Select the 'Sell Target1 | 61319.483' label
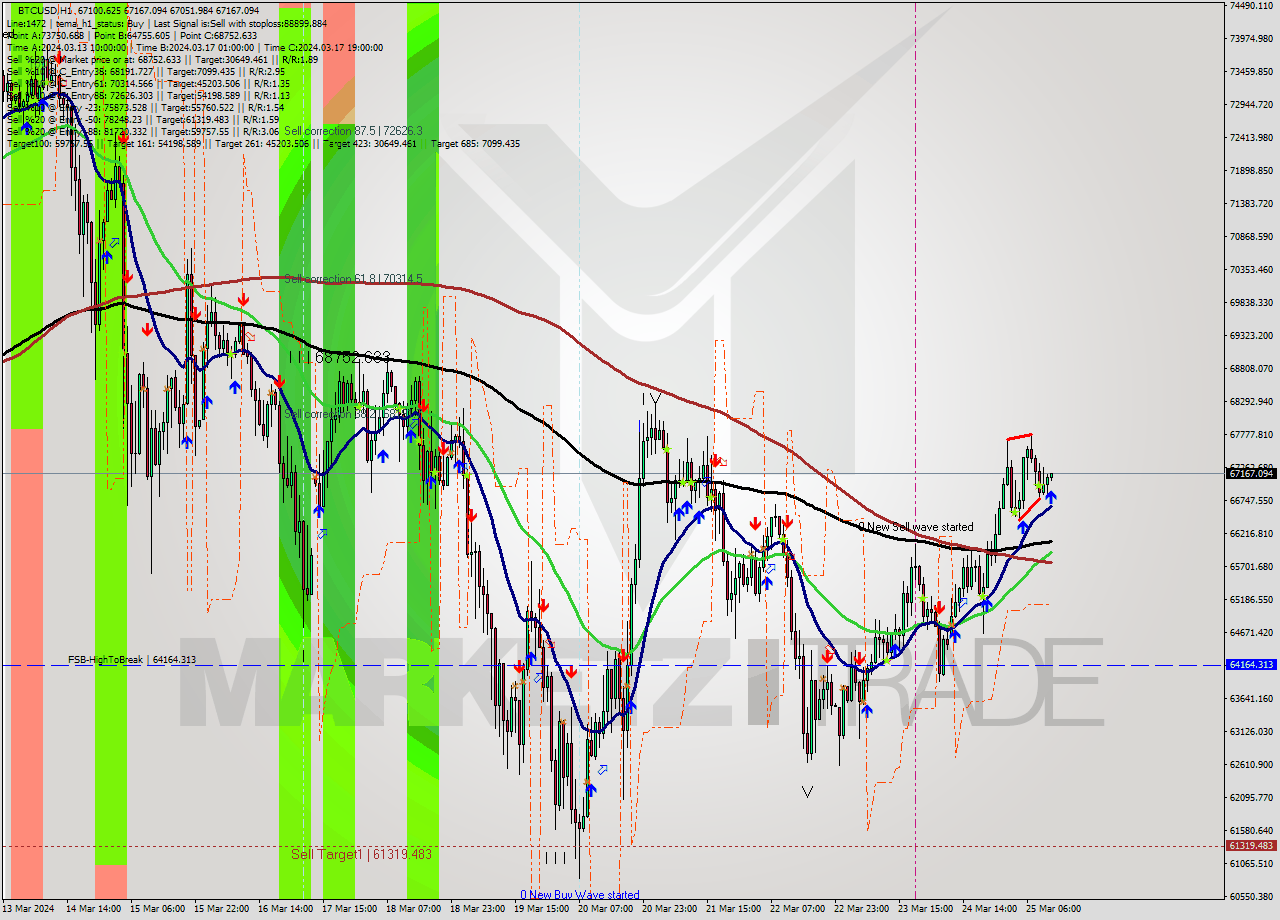 click(361, 854)
